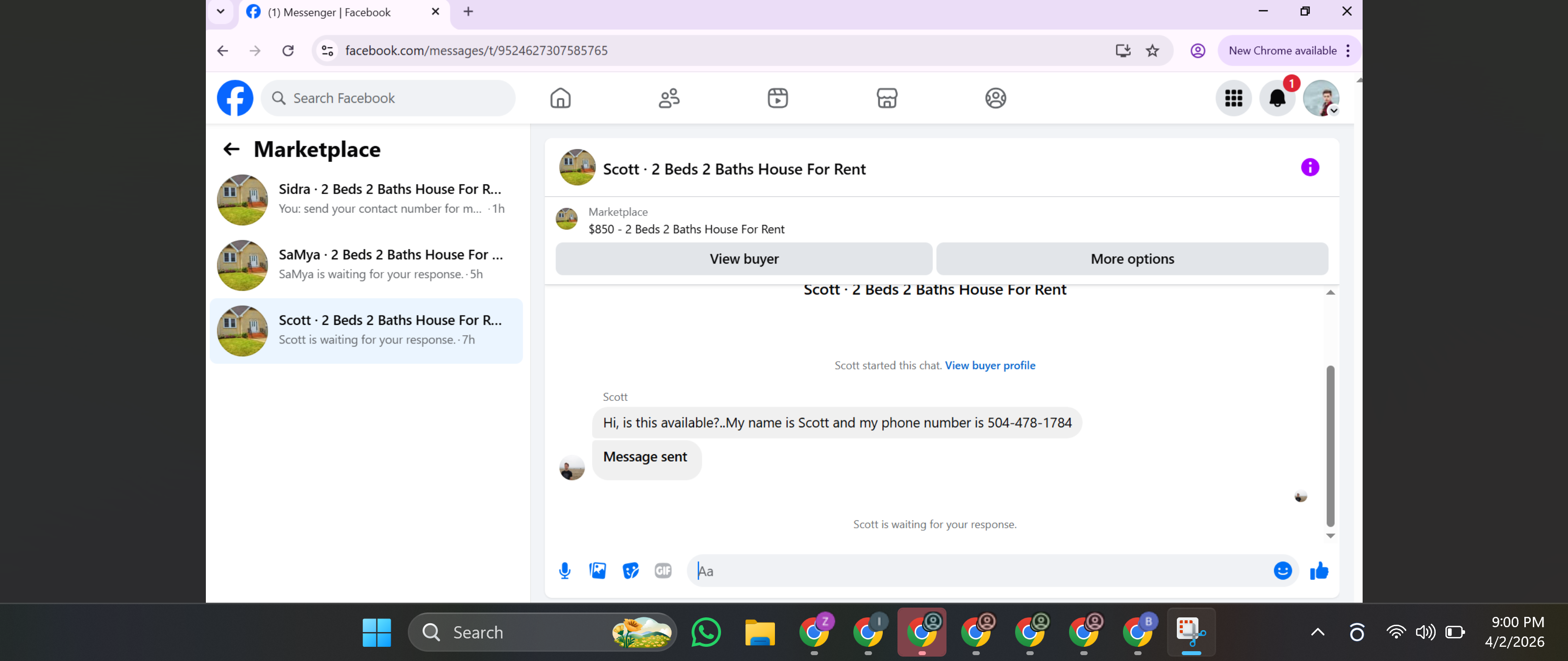Click the install app icon in address bar

tap(1122, 50)
